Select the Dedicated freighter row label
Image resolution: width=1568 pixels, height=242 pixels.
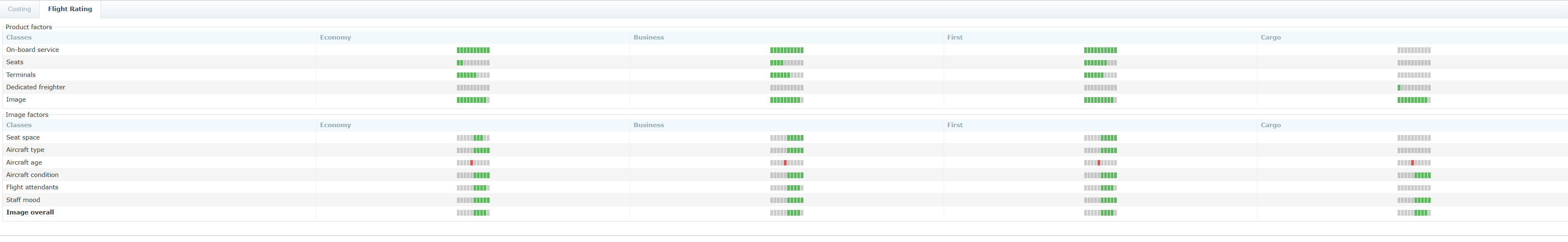point(35,88)
